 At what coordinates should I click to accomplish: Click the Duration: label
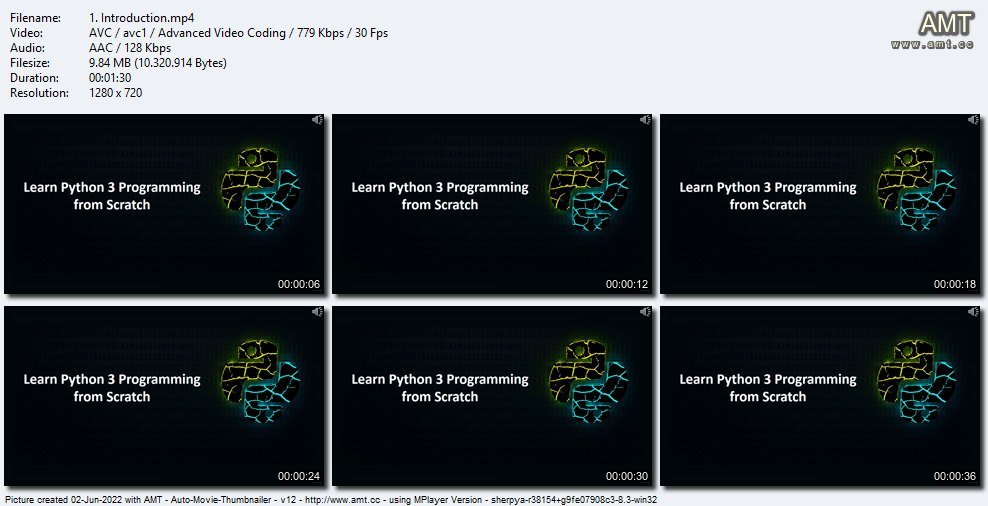pos(35,78)
